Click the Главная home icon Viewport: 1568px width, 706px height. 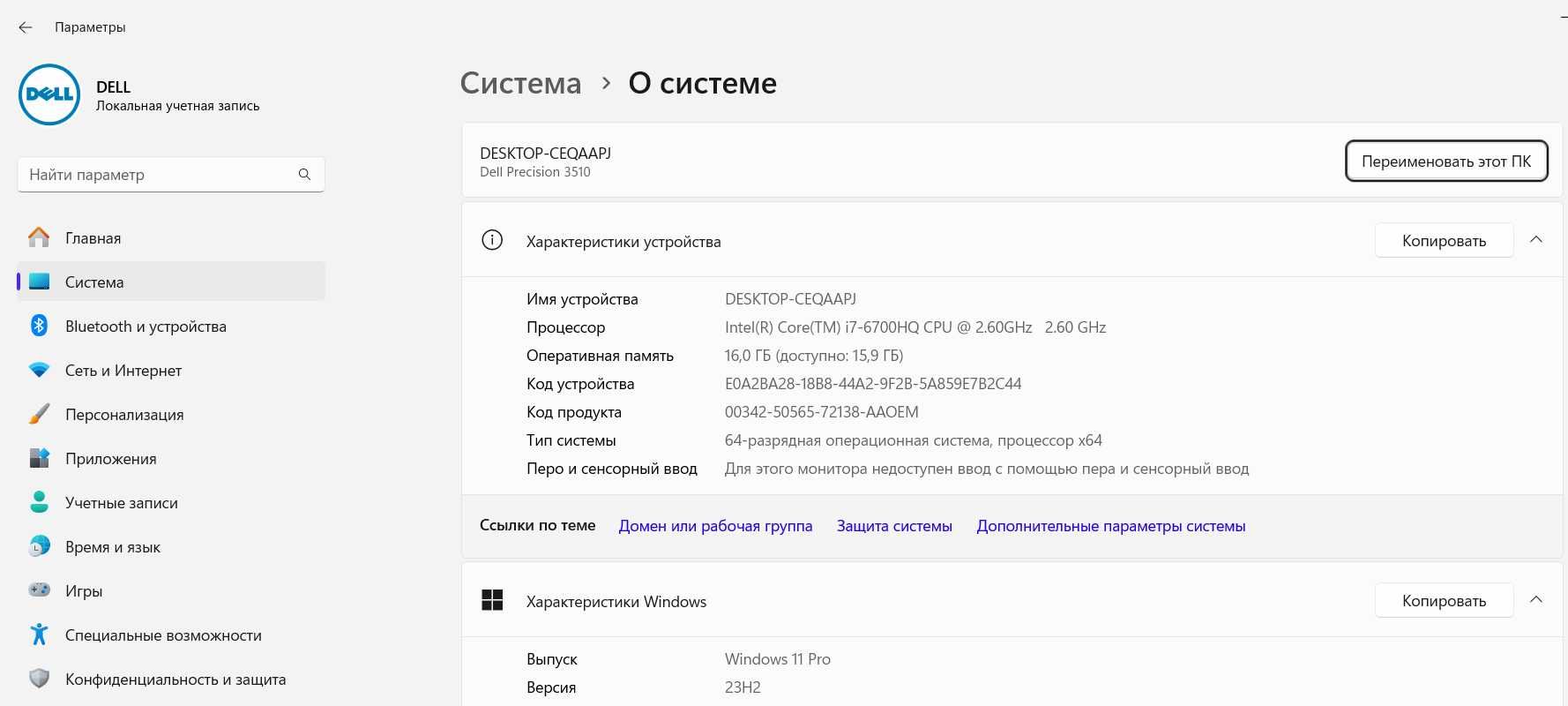tap(39, 237)
